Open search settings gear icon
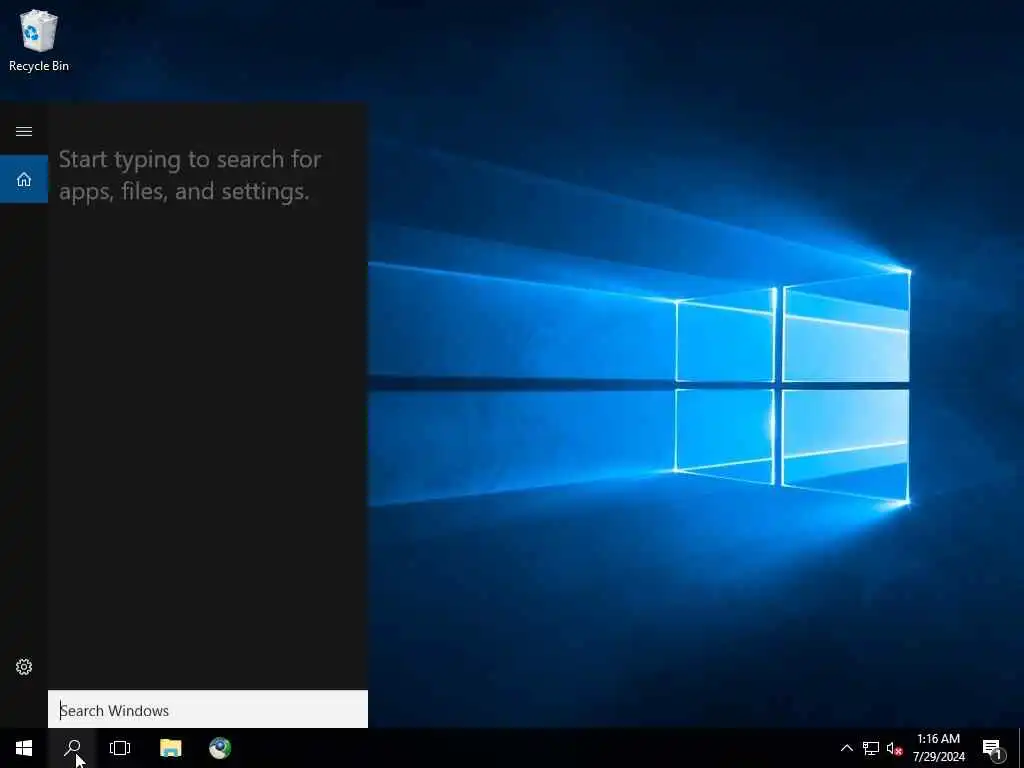 (24, 667)
